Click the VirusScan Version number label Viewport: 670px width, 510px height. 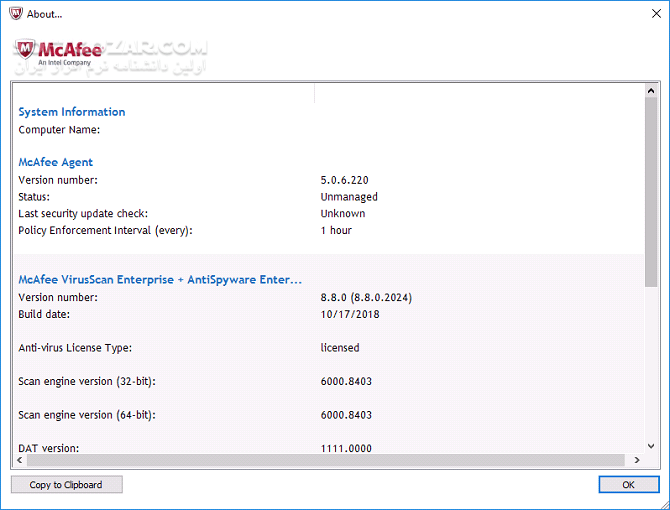click(x=58, y=298)
